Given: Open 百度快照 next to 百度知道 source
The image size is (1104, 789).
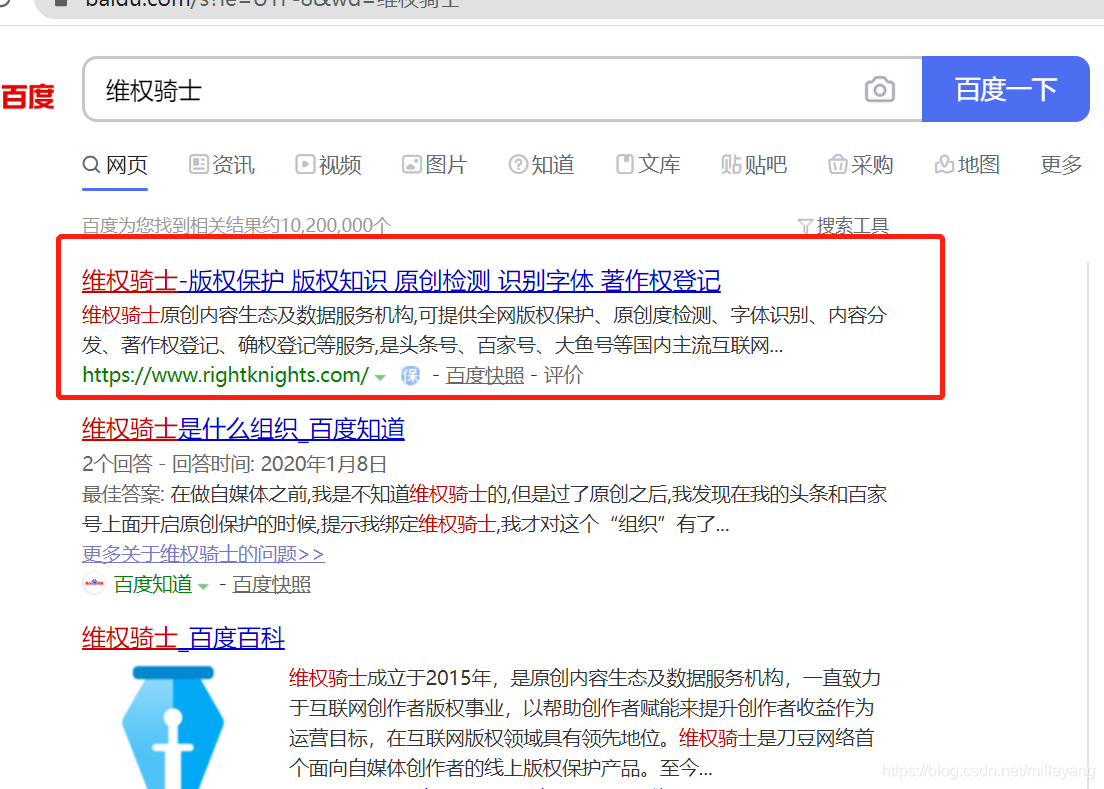Looking at the screenshot, I should [x=272, y=584].
